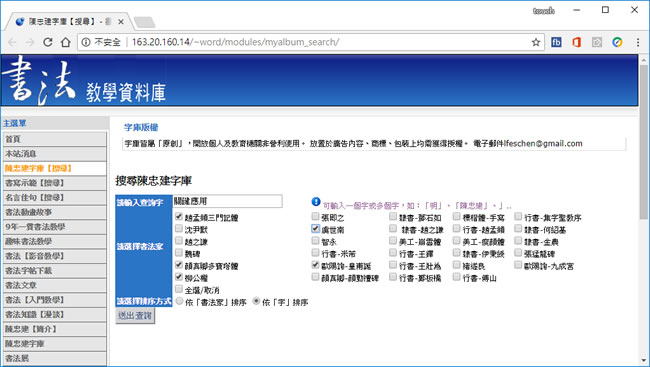
Task: Check the 行書-集字聖教序 checkbox
Action: click(518, 216)
